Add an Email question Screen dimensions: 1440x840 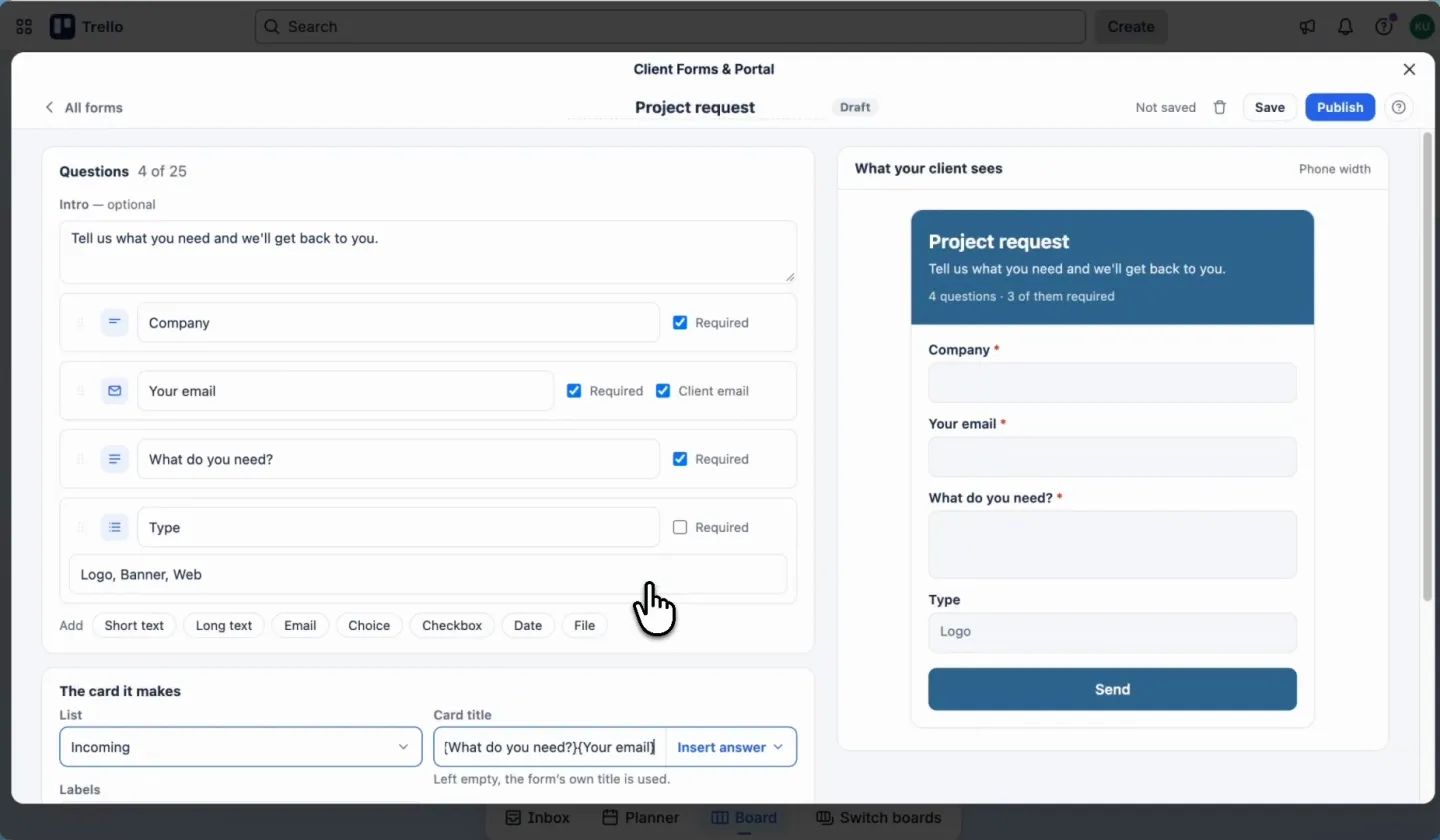[x=300, y=626]
